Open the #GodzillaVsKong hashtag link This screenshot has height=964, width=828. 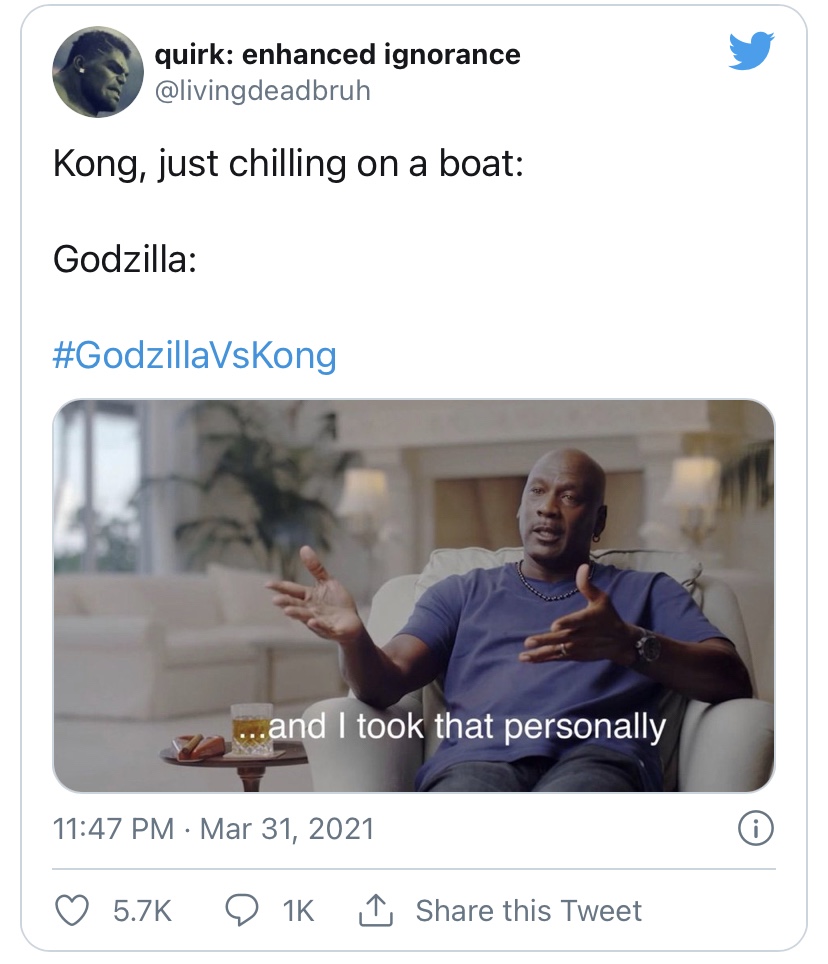pyautogui.click(x=194, y=354)
